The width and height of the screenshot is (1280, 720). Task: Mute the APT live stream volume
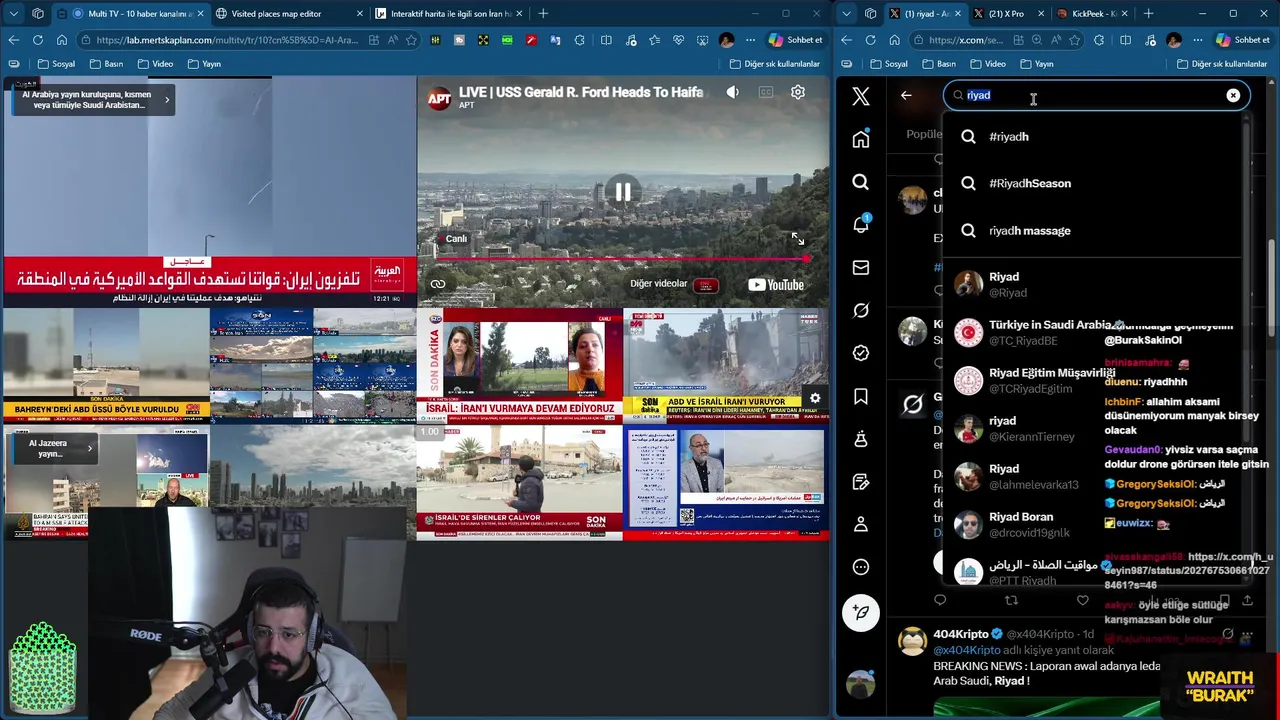click(733, 92)
